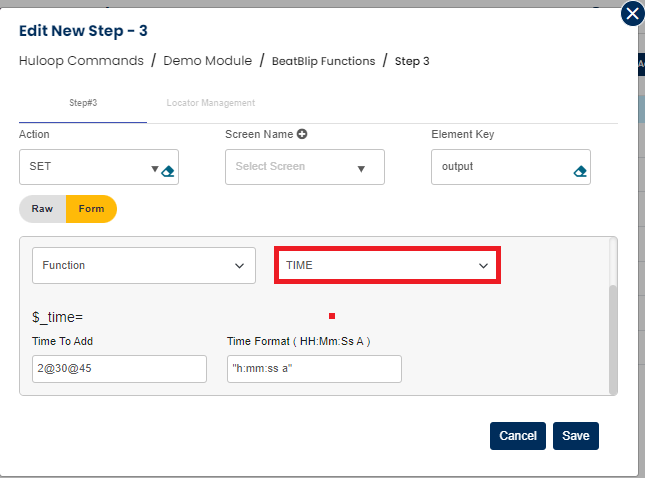
Task: Go to Huloop Commands breadcrumb
Action: [x=81, y=61]
